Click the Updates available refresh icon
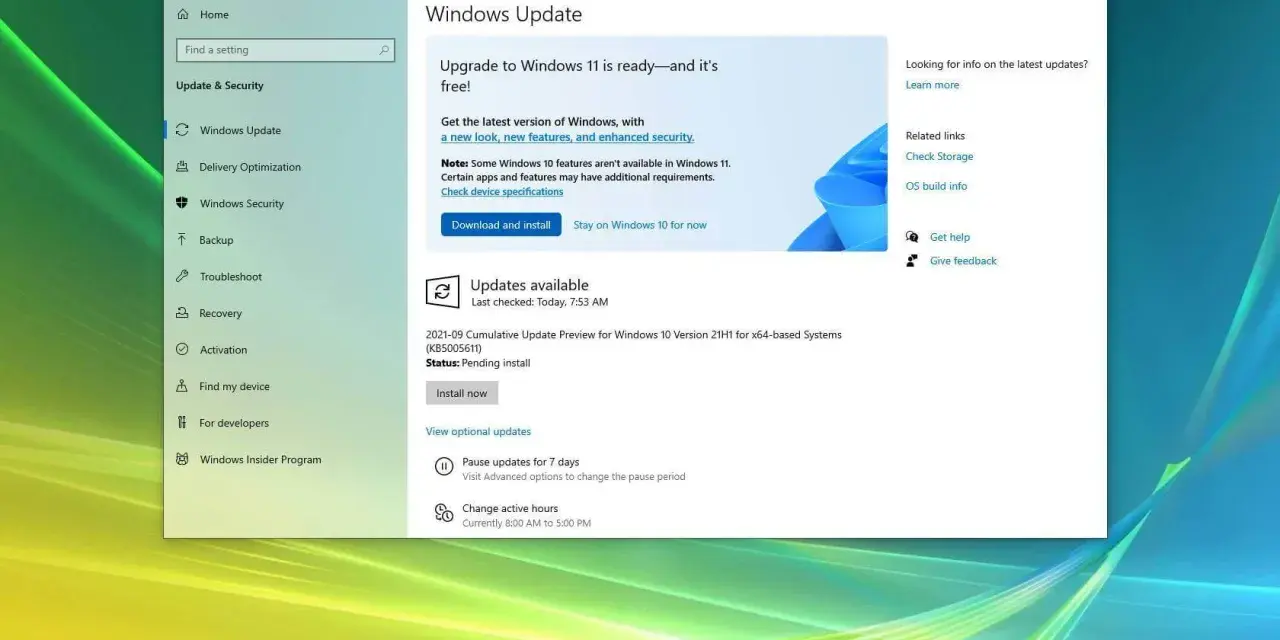This screenshot has width=1280, height=640. click(x=443, y=292)
